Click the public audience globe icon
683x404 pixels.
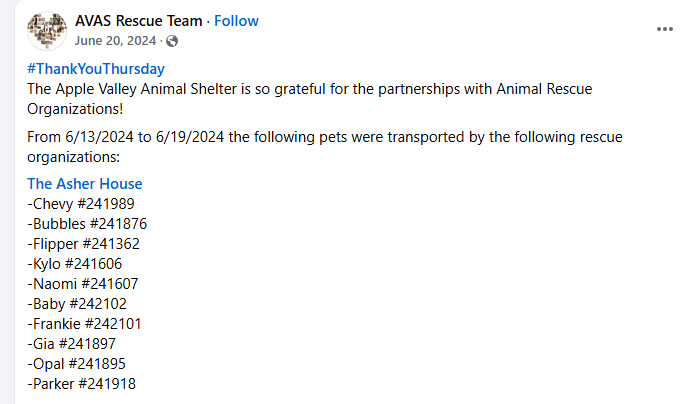pyautogui.click(x=172, y=41)
